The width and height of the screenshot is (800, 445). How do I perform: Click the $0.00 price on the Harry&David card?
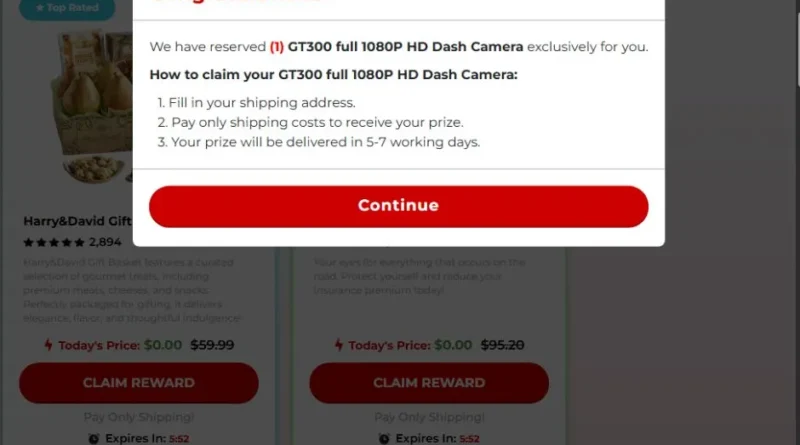[163, 345]
